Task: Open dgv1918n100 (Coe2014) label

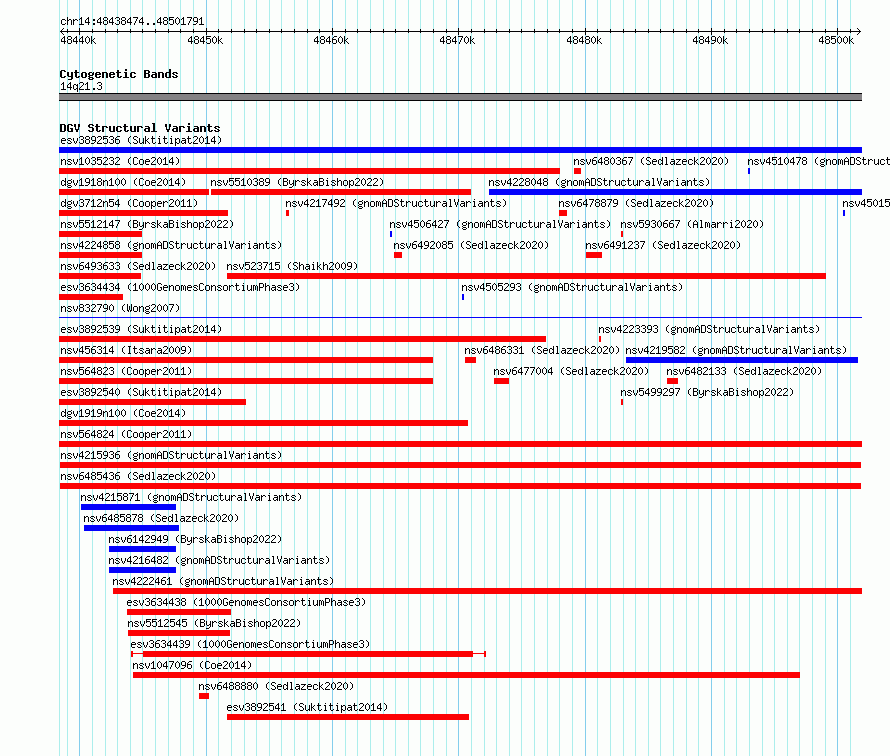Action: pos(123,182)
